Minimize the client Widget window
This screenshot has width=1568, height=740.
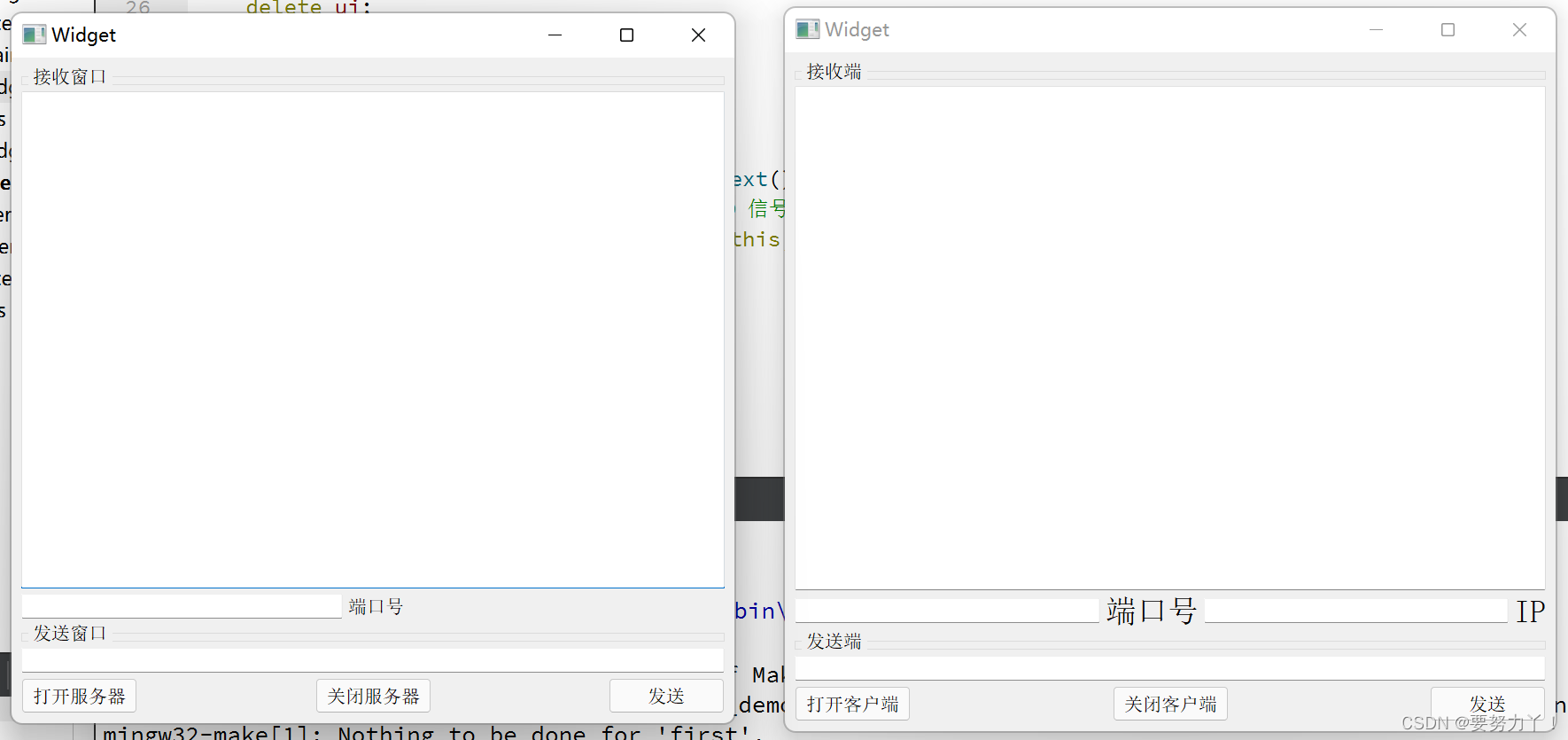[x=1376, y=29]
